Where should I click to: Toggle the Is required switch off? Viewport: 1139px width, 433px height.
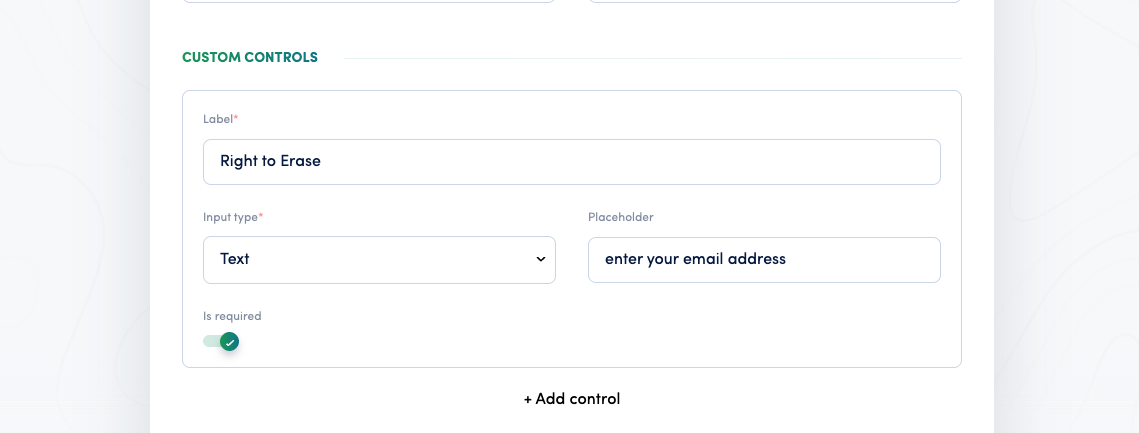pyautogui.click(x=221, y=341)
